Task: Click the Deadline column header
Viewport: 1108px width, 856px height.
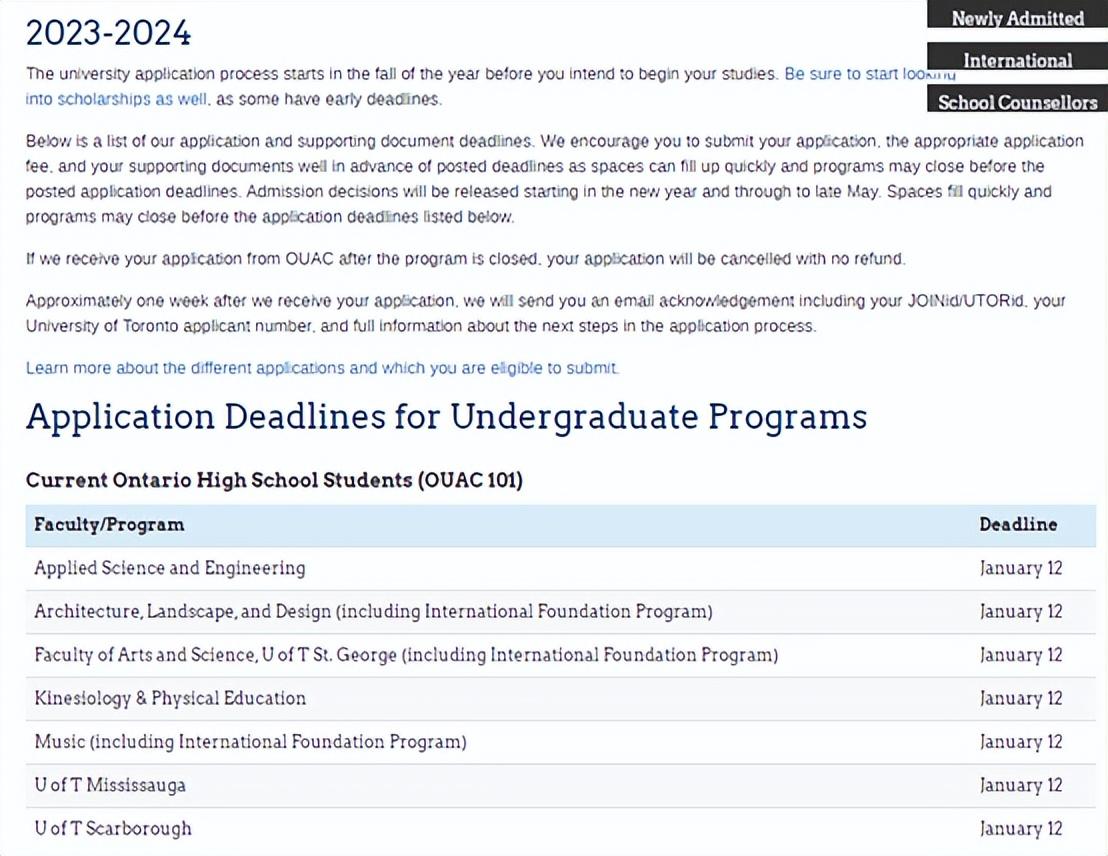Action: click(1018, 524)
